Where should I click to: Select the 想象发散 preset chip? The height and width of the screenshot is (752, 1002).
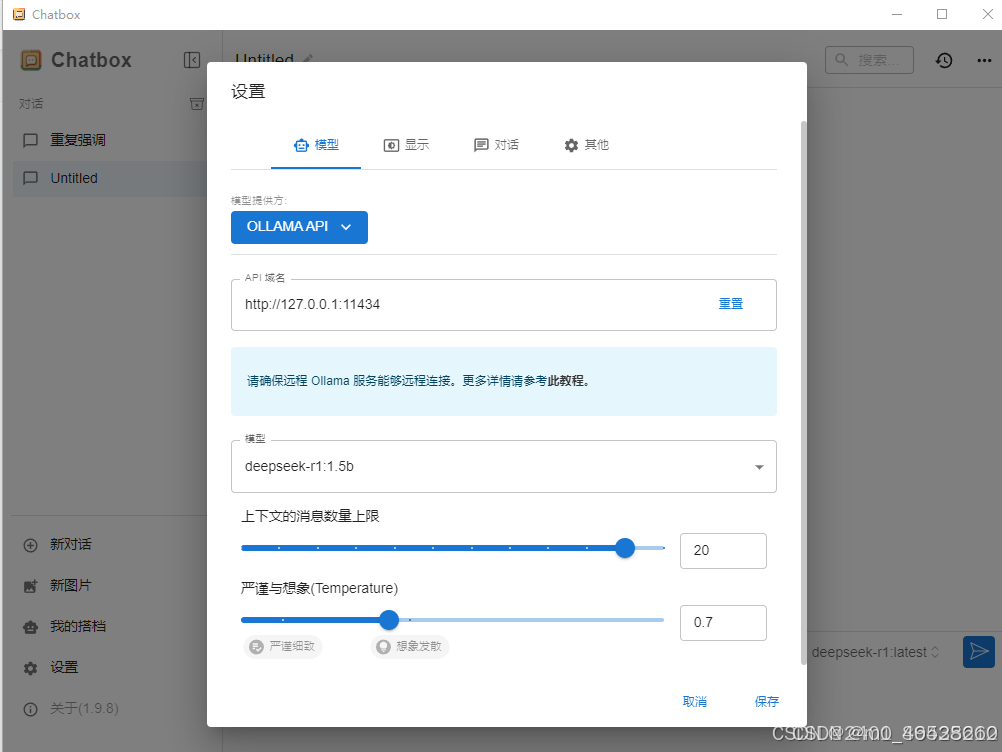point(410,647)
